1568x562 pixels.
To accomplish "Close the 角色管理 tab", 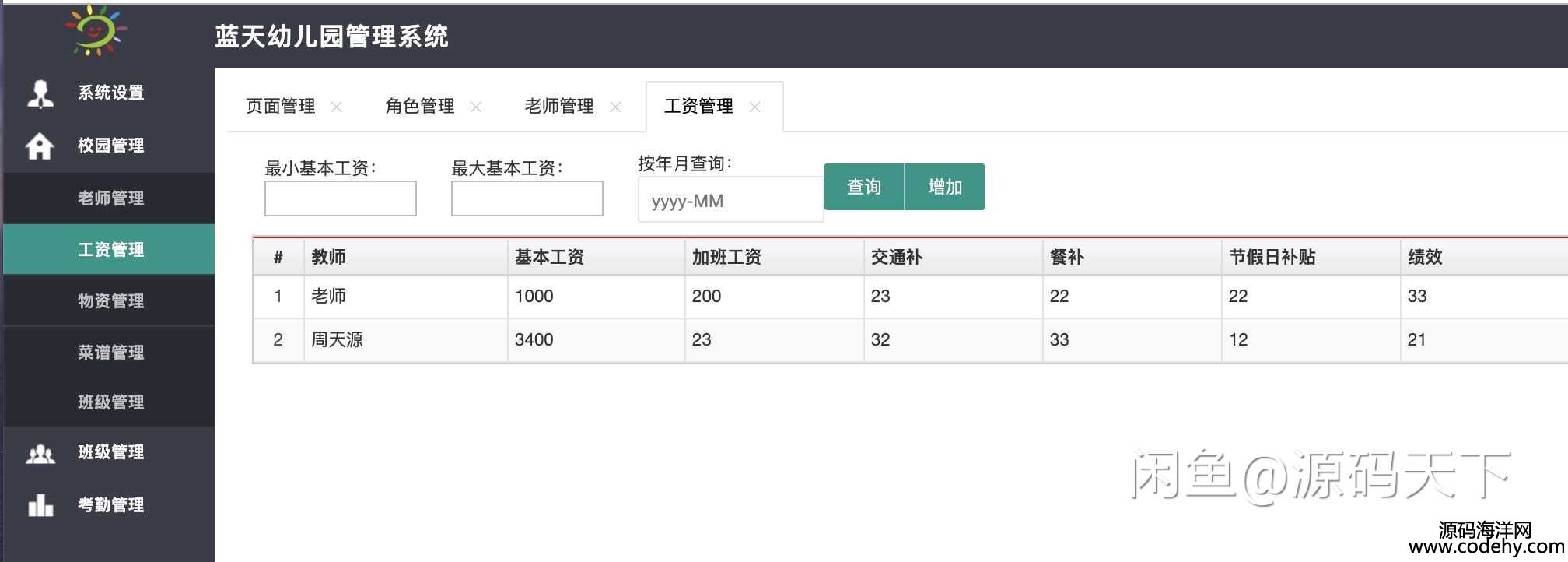I will [476, 107].
